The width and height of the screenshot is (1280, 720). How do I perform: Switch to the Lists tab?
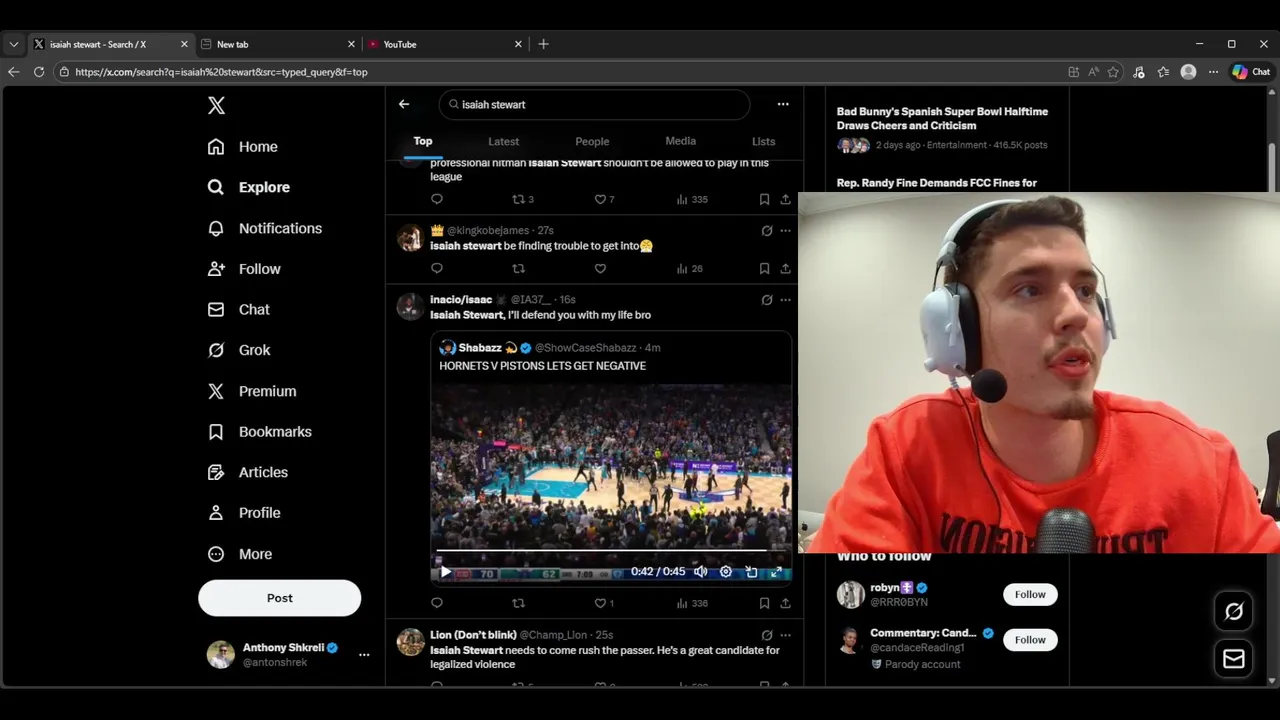(763, 141)
